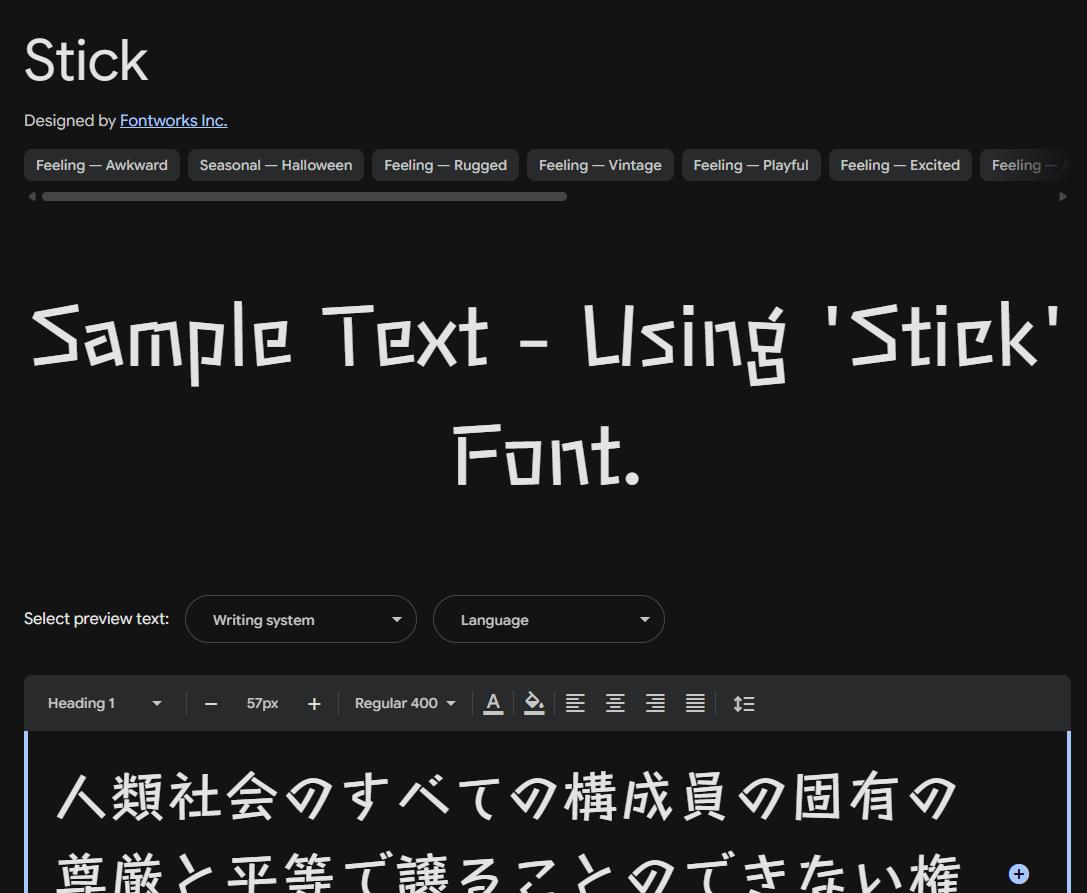Select the Feeling — Awkward tag
The height and width of the screenshot is (893, 1087).
pyautogui.click(x=102, y=165)
